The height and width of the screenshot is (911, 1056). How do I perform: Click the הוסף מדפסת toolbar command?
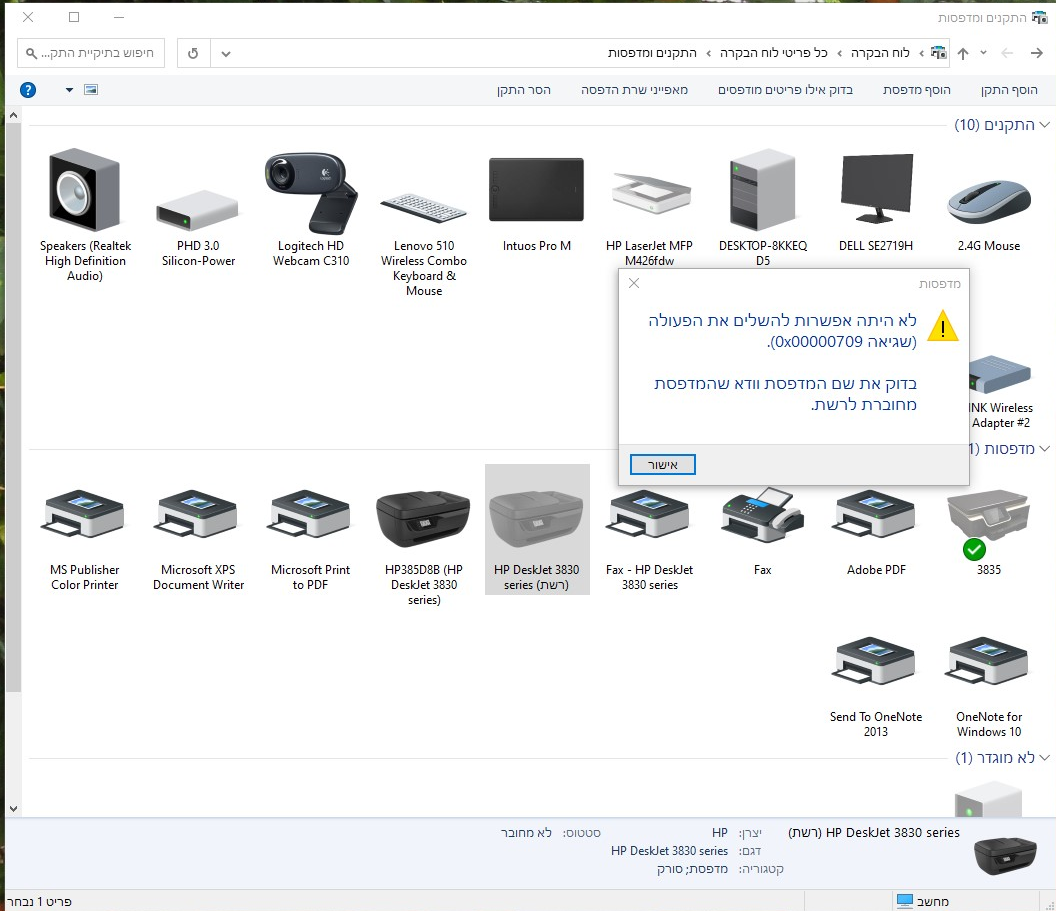pos(917,90)
